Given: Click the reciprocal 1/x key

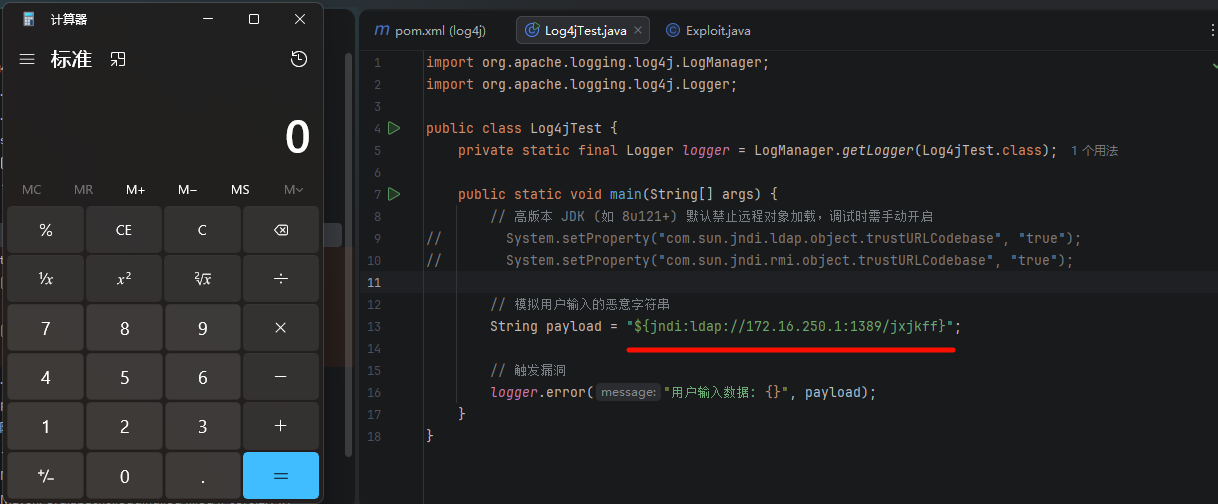Looking at the screenshot, I should (46, 279).
